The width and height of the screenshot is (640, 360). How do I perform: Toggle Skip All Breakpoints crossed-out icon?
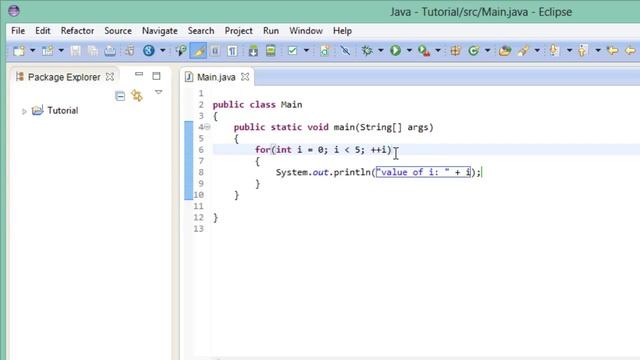pyautogui.click(x=345, y=51)
